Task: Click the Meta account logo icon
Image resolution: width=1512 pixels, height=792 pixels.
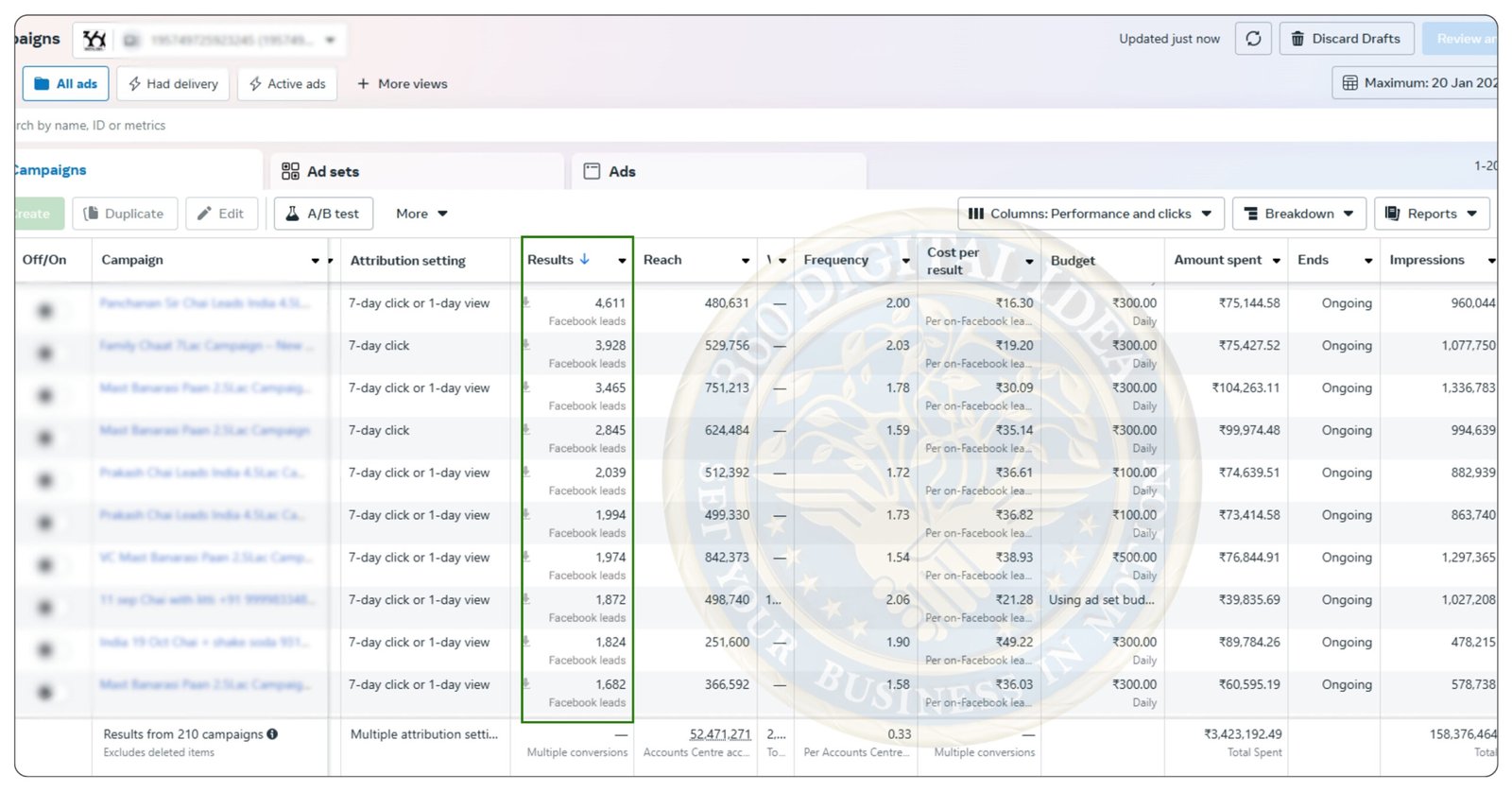Action: [x=94, y=40]
